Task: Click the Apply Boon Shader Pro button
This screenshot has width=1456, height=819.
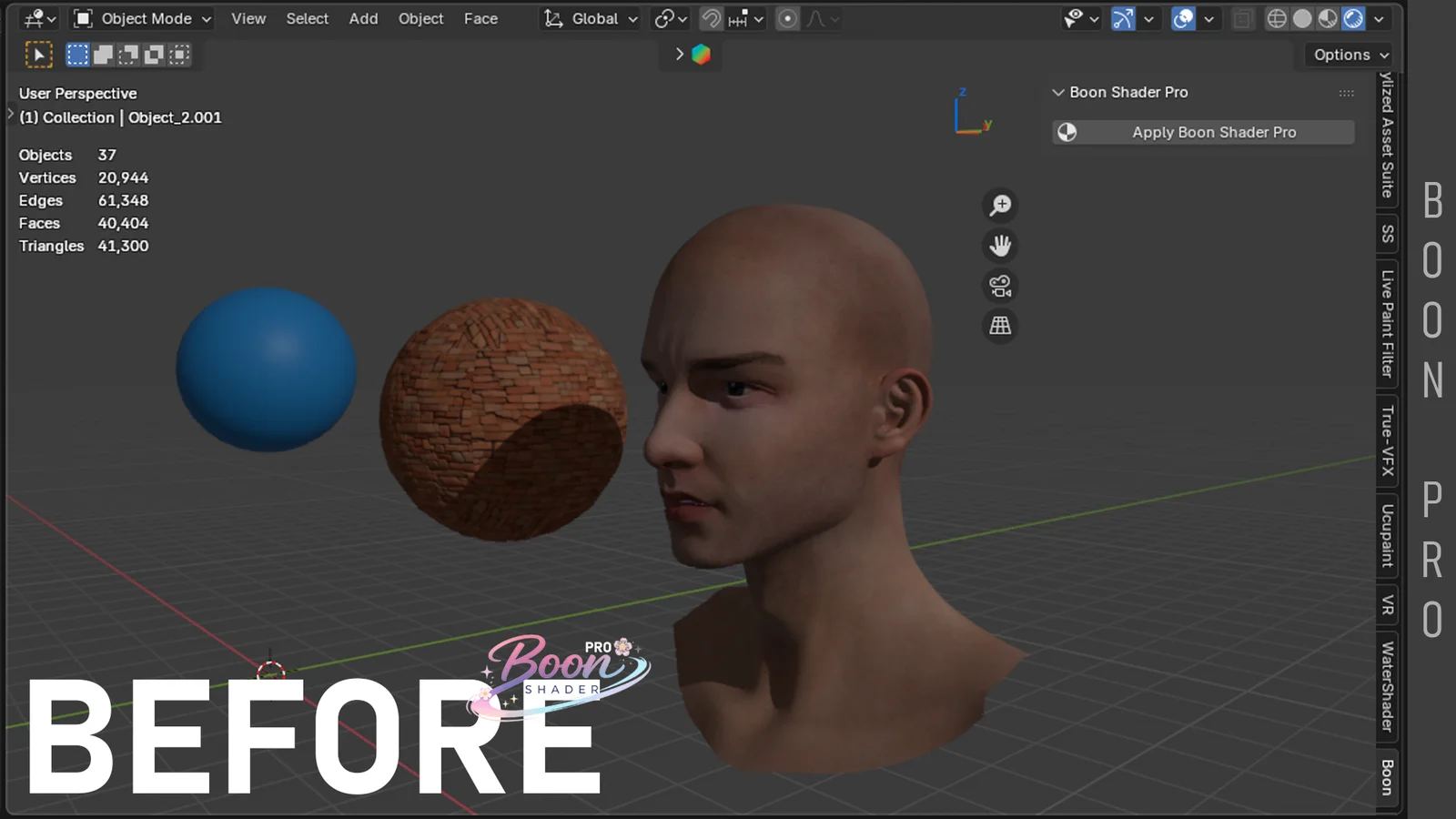Action: (1202, 132)
